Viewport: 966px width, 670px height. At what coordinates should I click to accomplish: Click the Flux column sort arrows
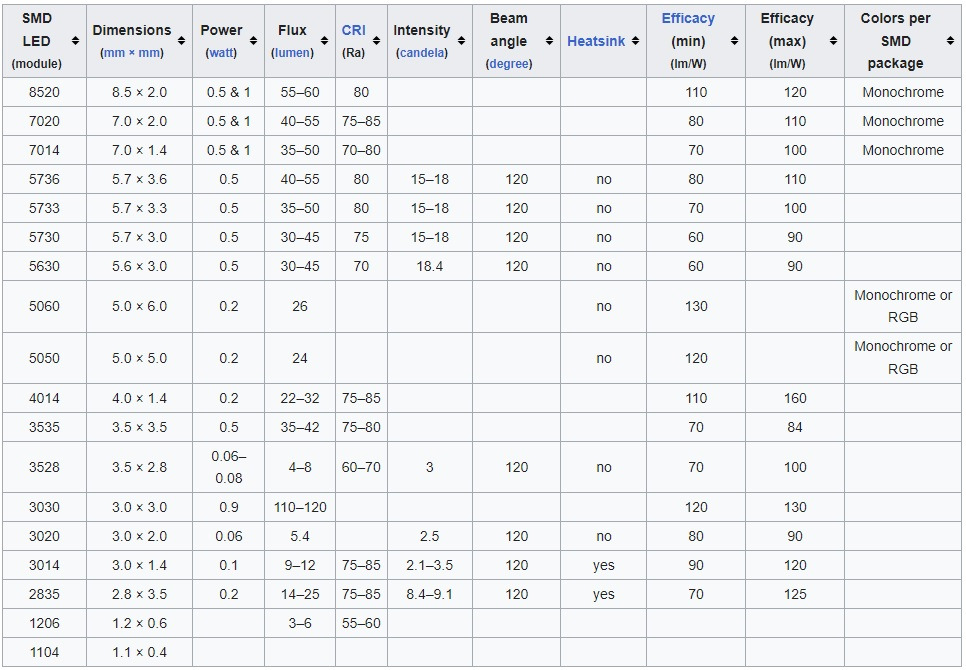(x=324, y=41)
